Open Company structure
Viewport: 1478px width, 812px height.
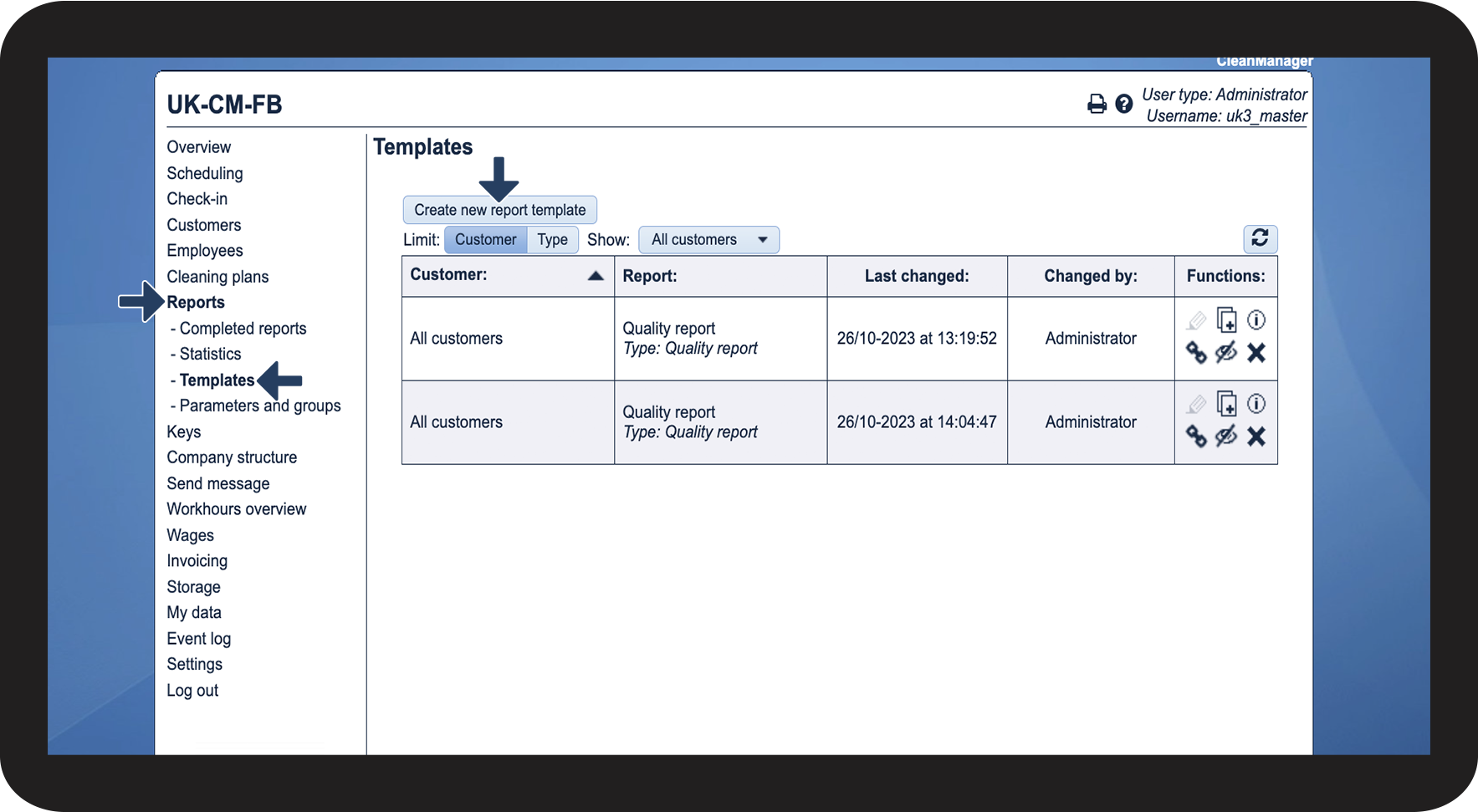point(232,457)
